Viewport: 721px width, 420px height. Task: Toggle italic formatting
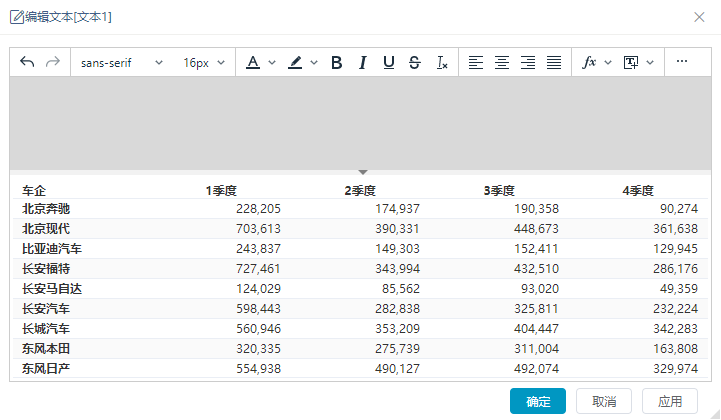pos(363,62)
